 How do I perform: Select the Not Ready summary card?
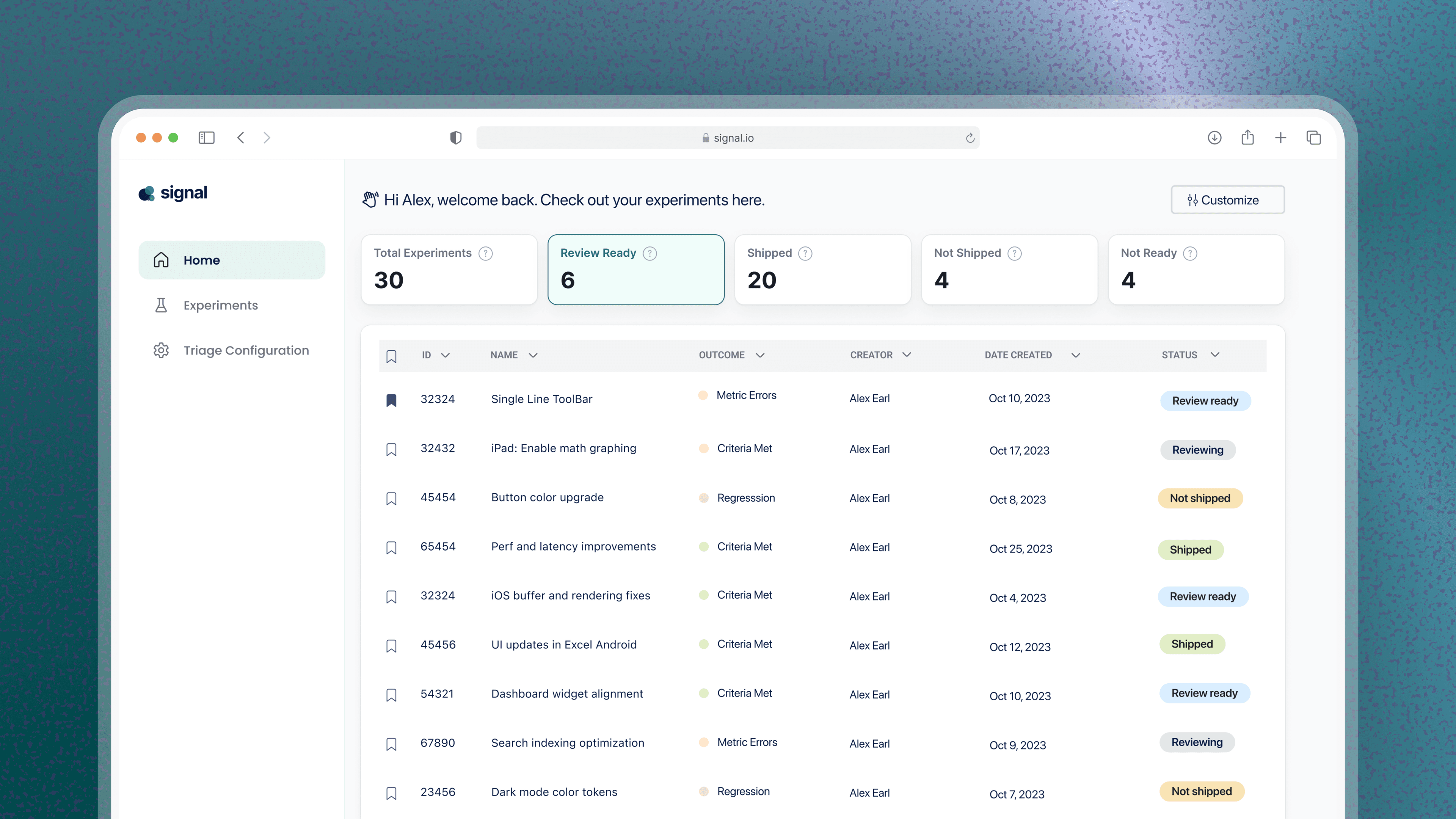point(1197,270)
